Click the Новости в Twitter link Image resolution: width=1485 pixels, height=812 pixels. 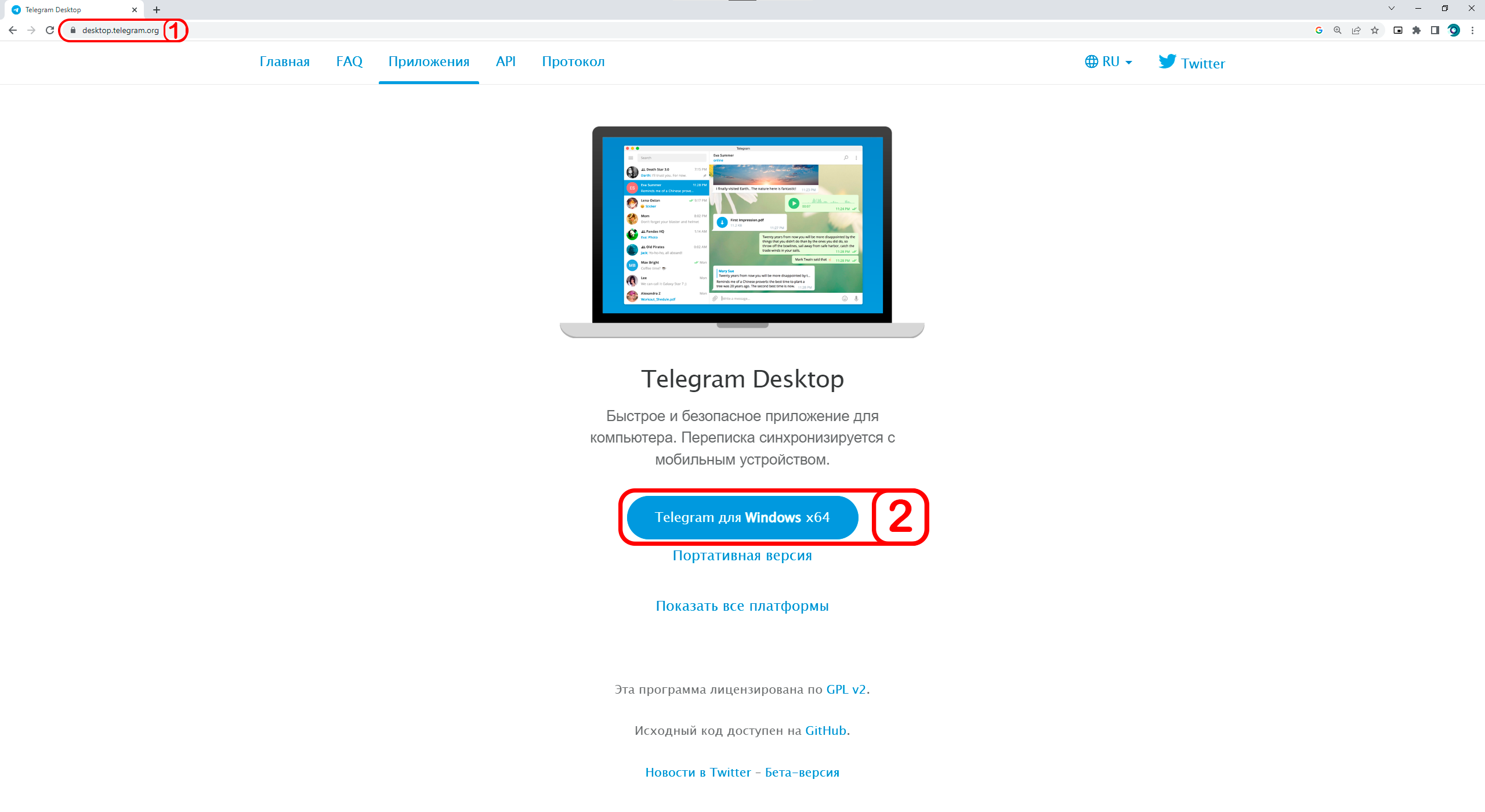pos(698,773)
